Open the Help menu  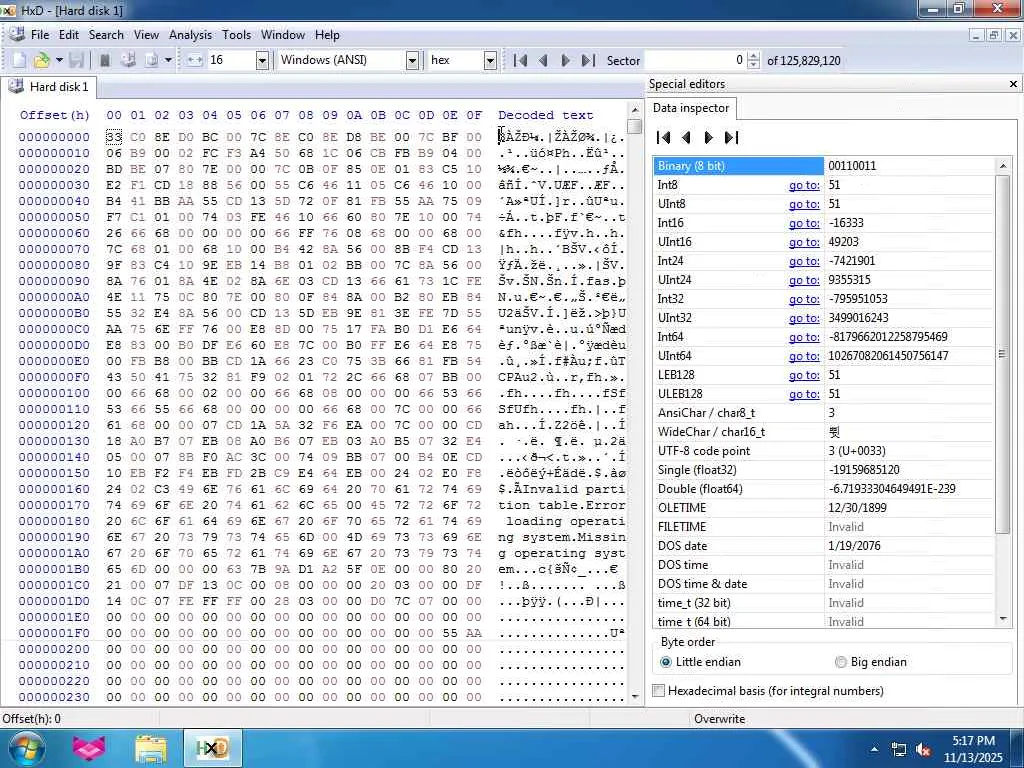327,35
